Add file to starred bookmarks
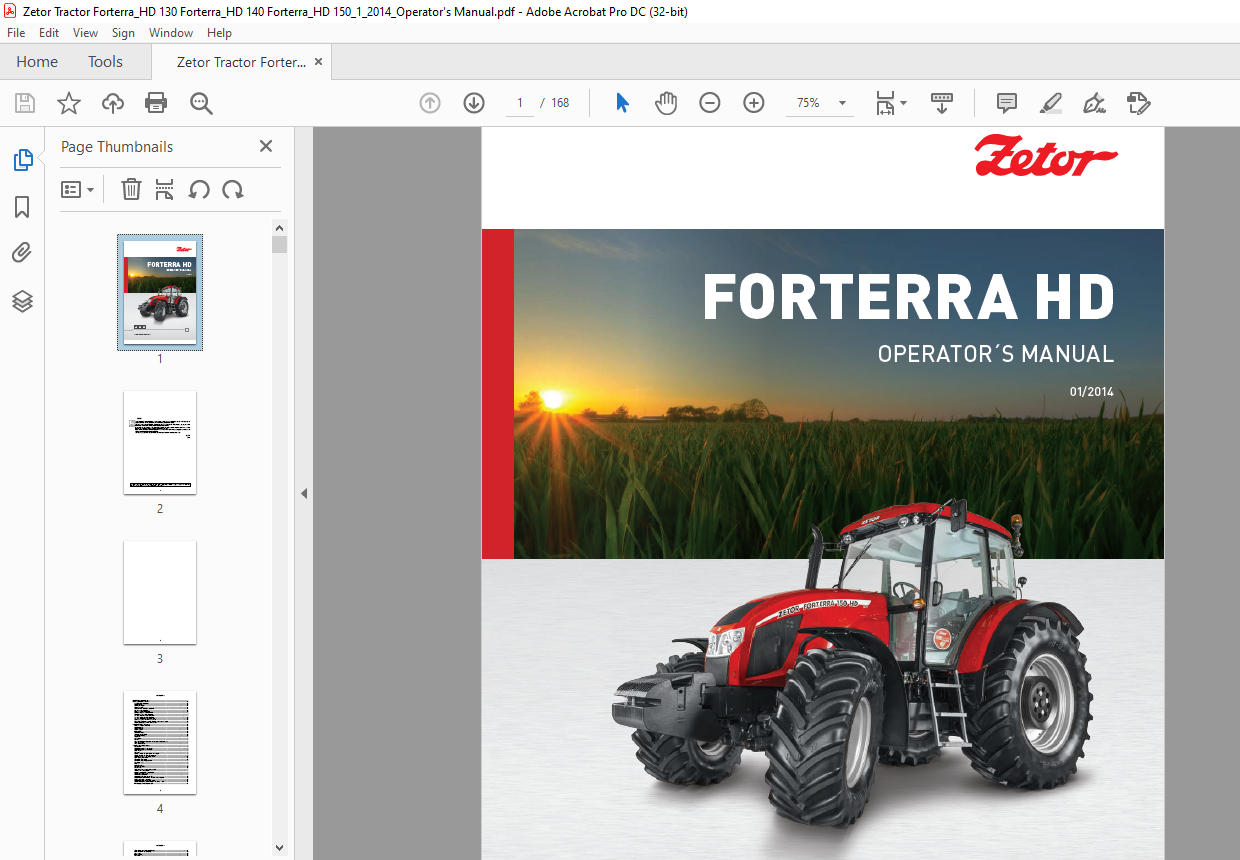 point(68,103)
